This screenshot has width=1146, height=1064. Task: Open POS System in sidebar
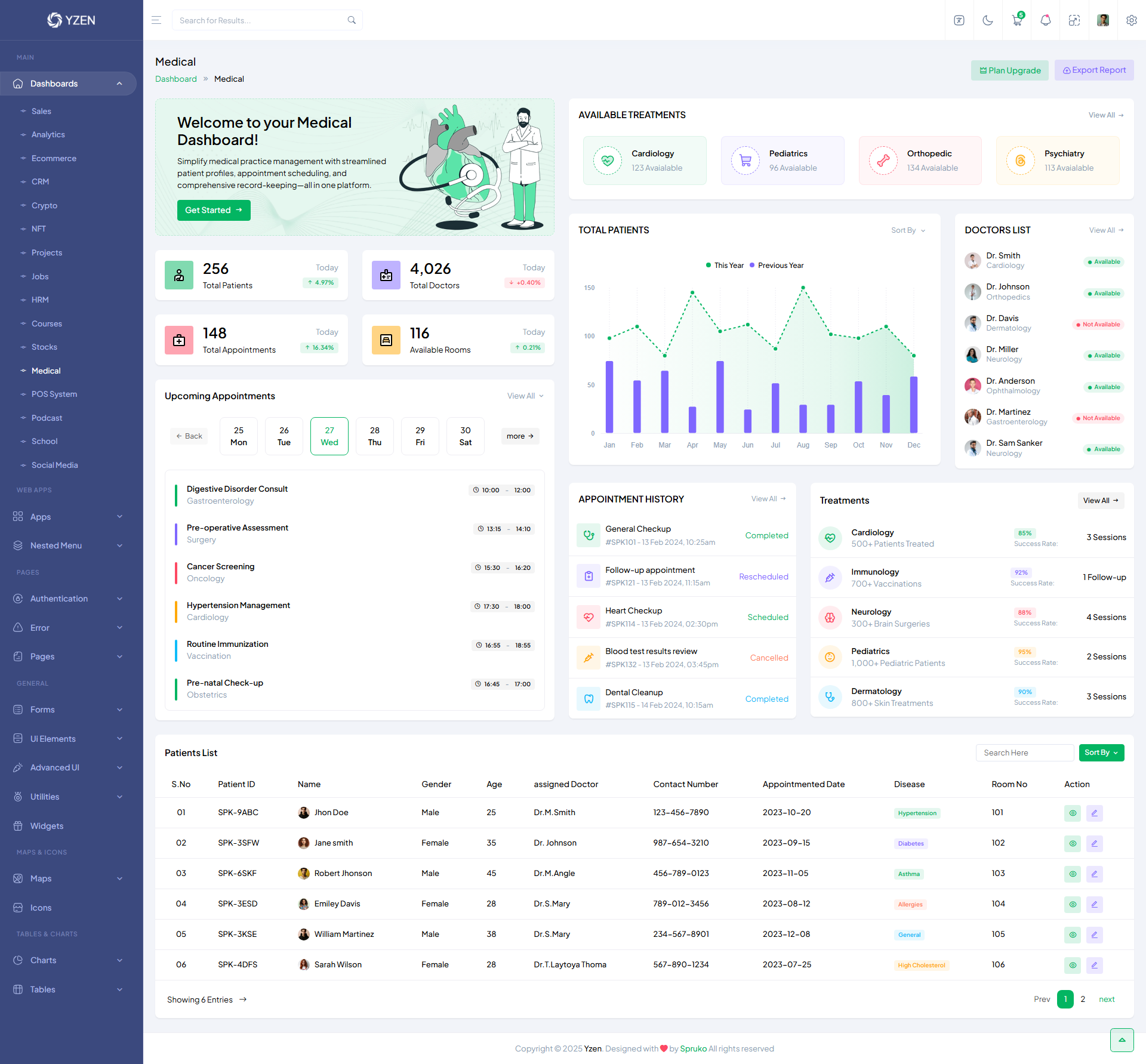54,394
